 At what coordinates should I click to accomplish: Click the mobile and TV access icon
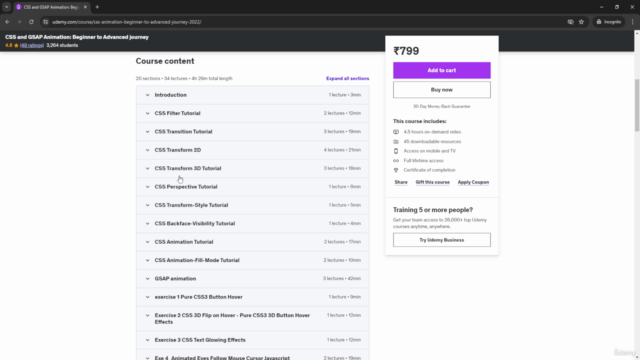click(x=396, y=151)
